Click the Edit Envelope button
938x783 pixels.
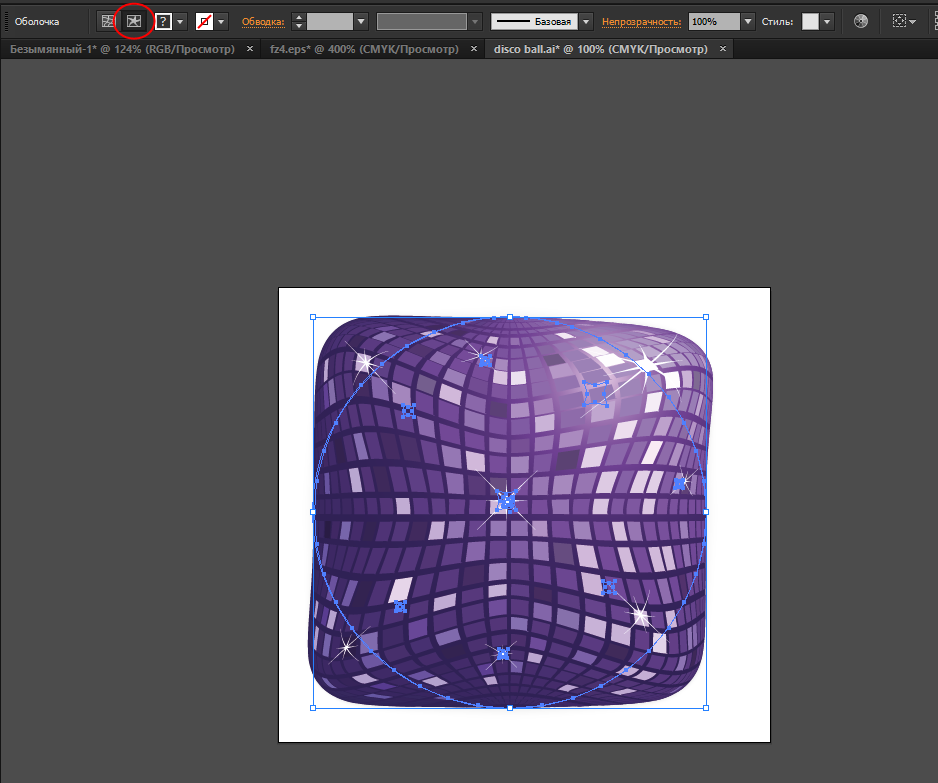coord(107,21)
